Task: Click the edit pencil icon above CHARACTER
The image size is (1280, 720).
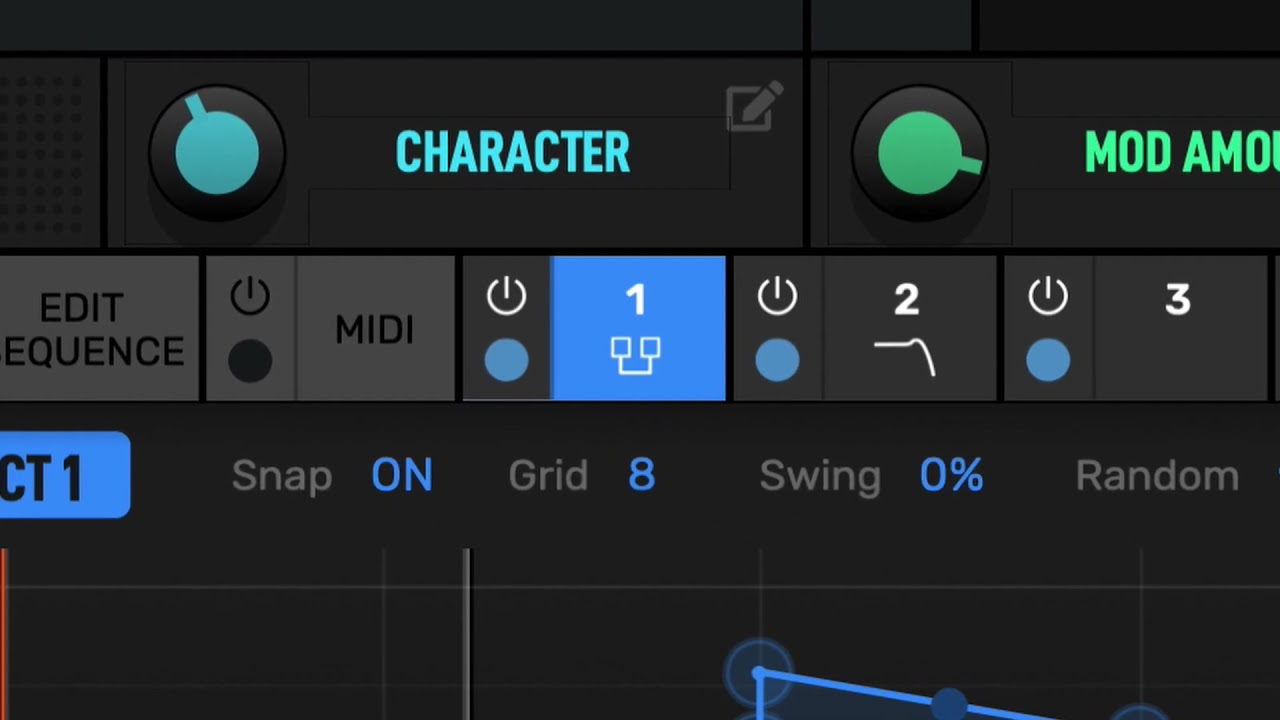Action: (x=754, y=107)
